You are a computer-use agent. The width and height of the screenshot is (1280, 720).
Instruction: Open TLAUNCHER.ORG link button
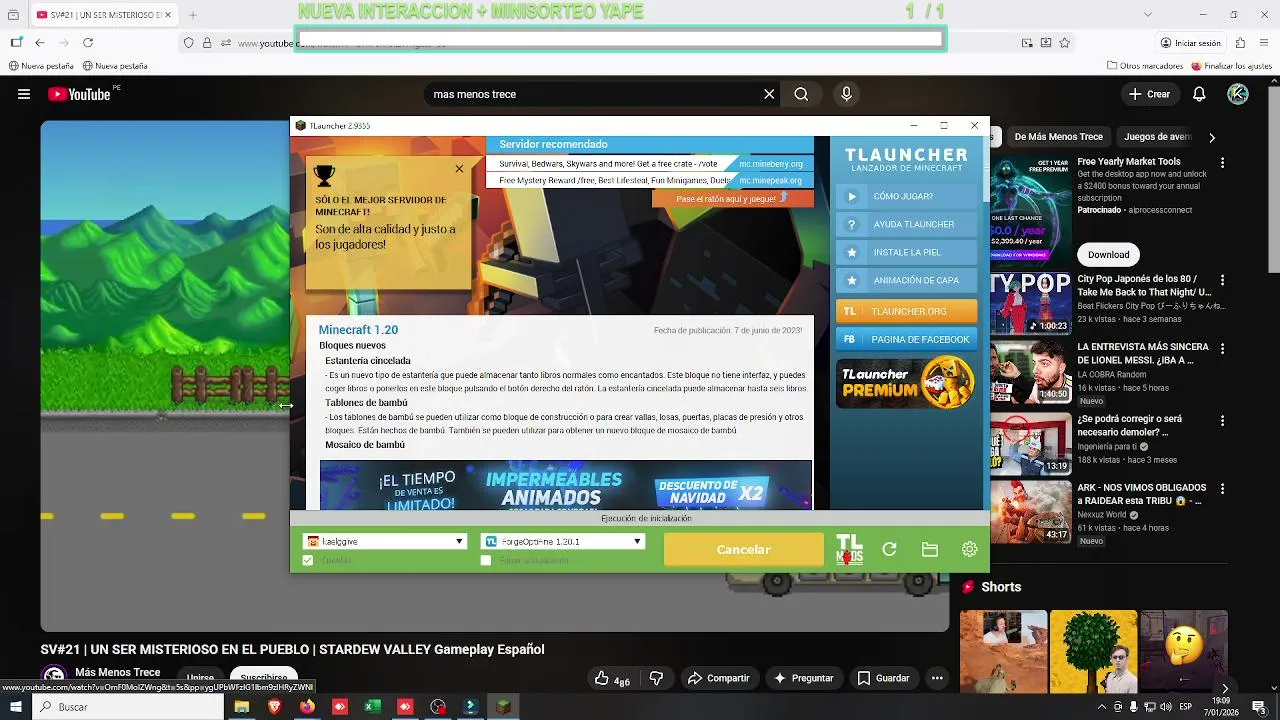pos(906,311)
